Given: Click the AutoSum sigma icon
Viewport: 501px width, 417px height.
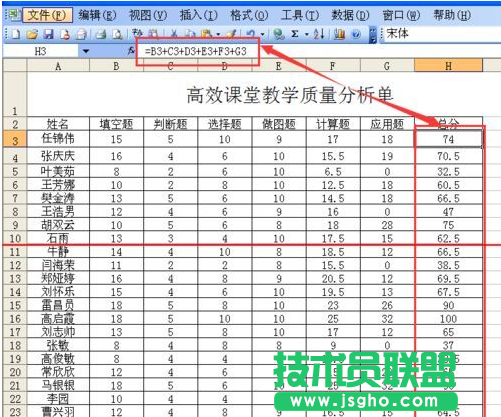Looking at the screenshot, I should point(295,34).
